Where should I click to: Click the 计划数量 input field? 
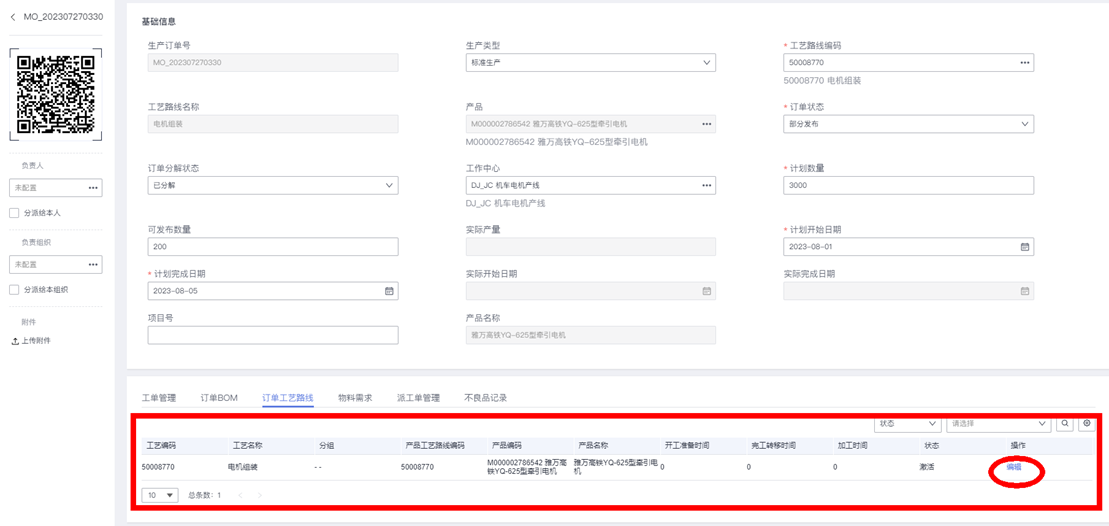909,185
